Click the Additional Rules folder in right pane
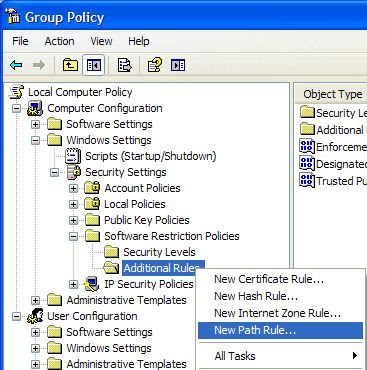Viewport: 367px width, 370px height. [307, 129]
